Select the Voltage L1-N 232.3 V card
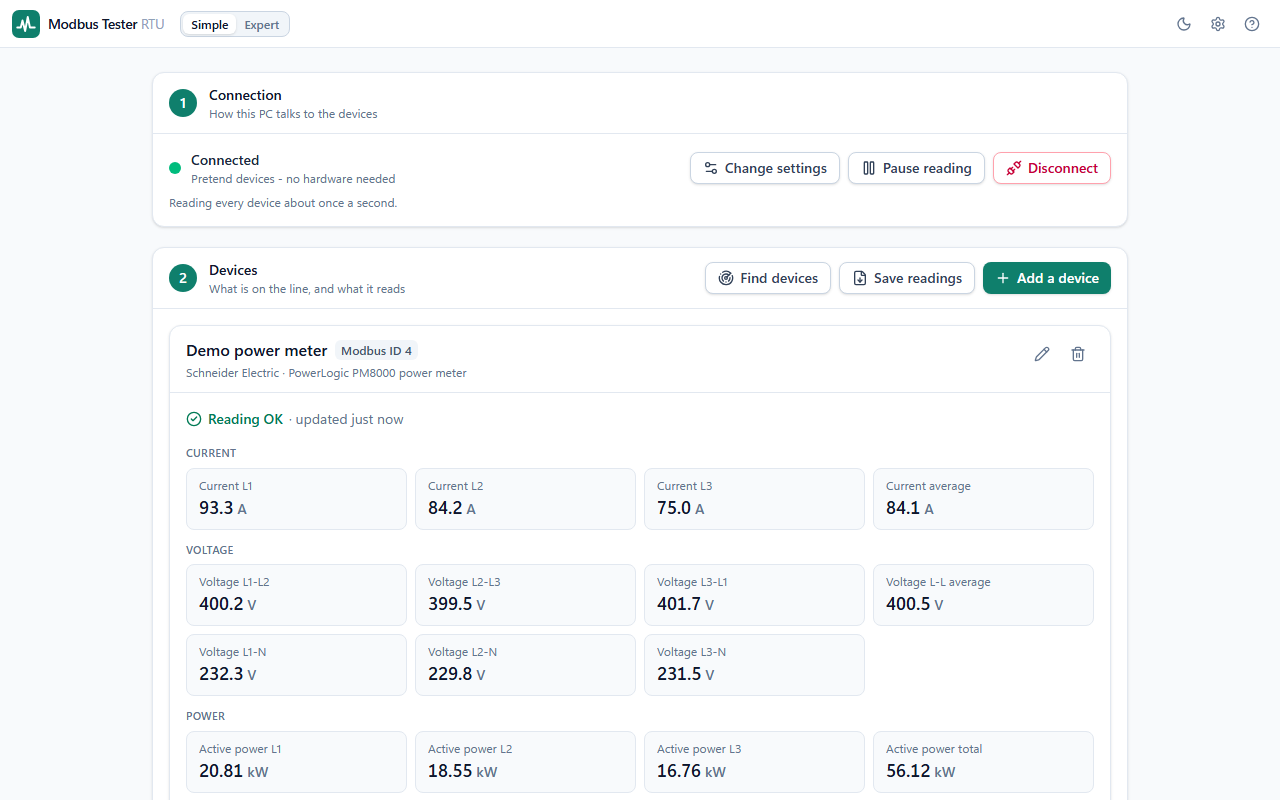1280x800 pixels. point(296,665)
